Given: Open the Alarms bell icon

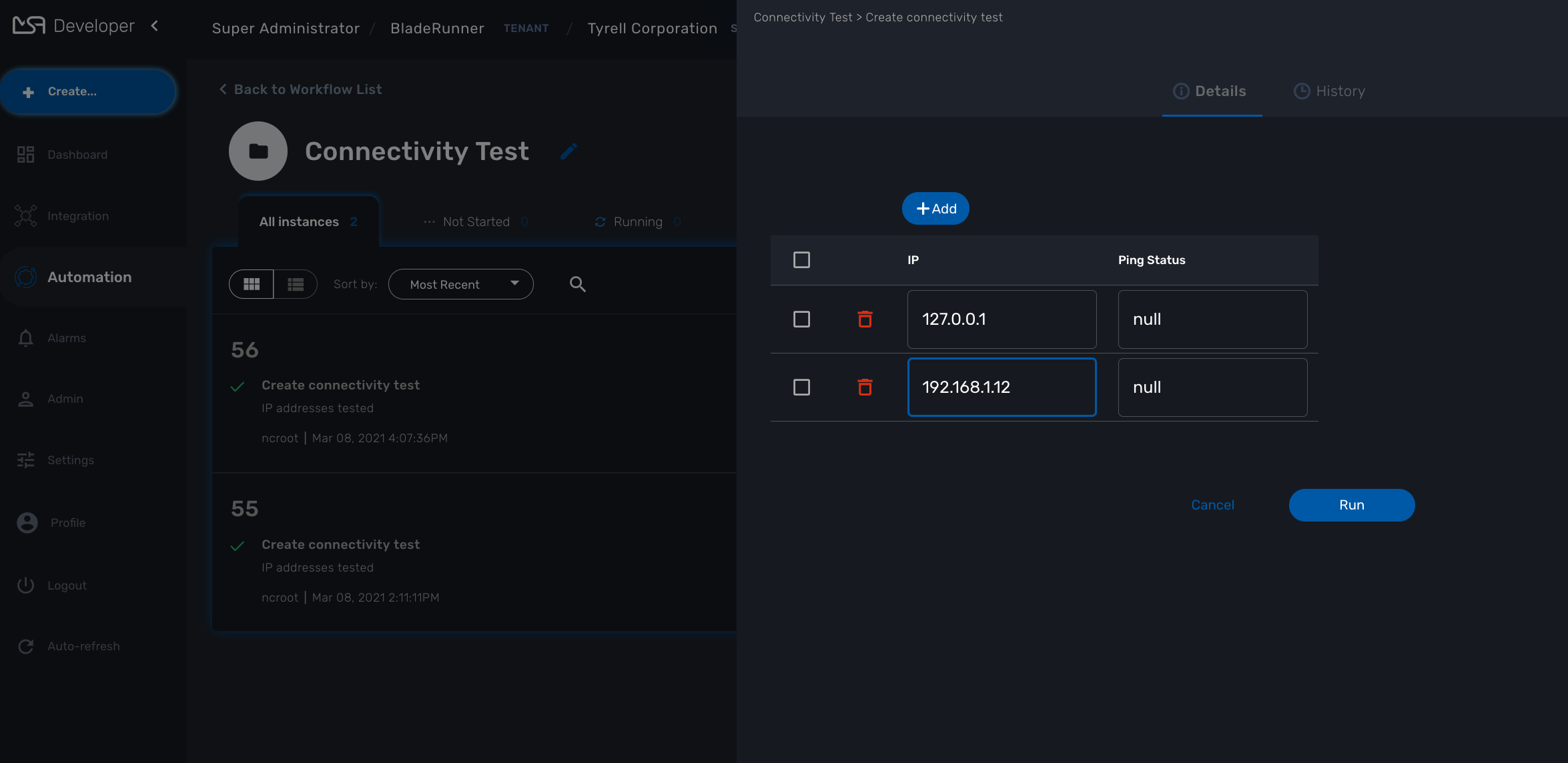Looking at the screenshot, I should 25,338.
